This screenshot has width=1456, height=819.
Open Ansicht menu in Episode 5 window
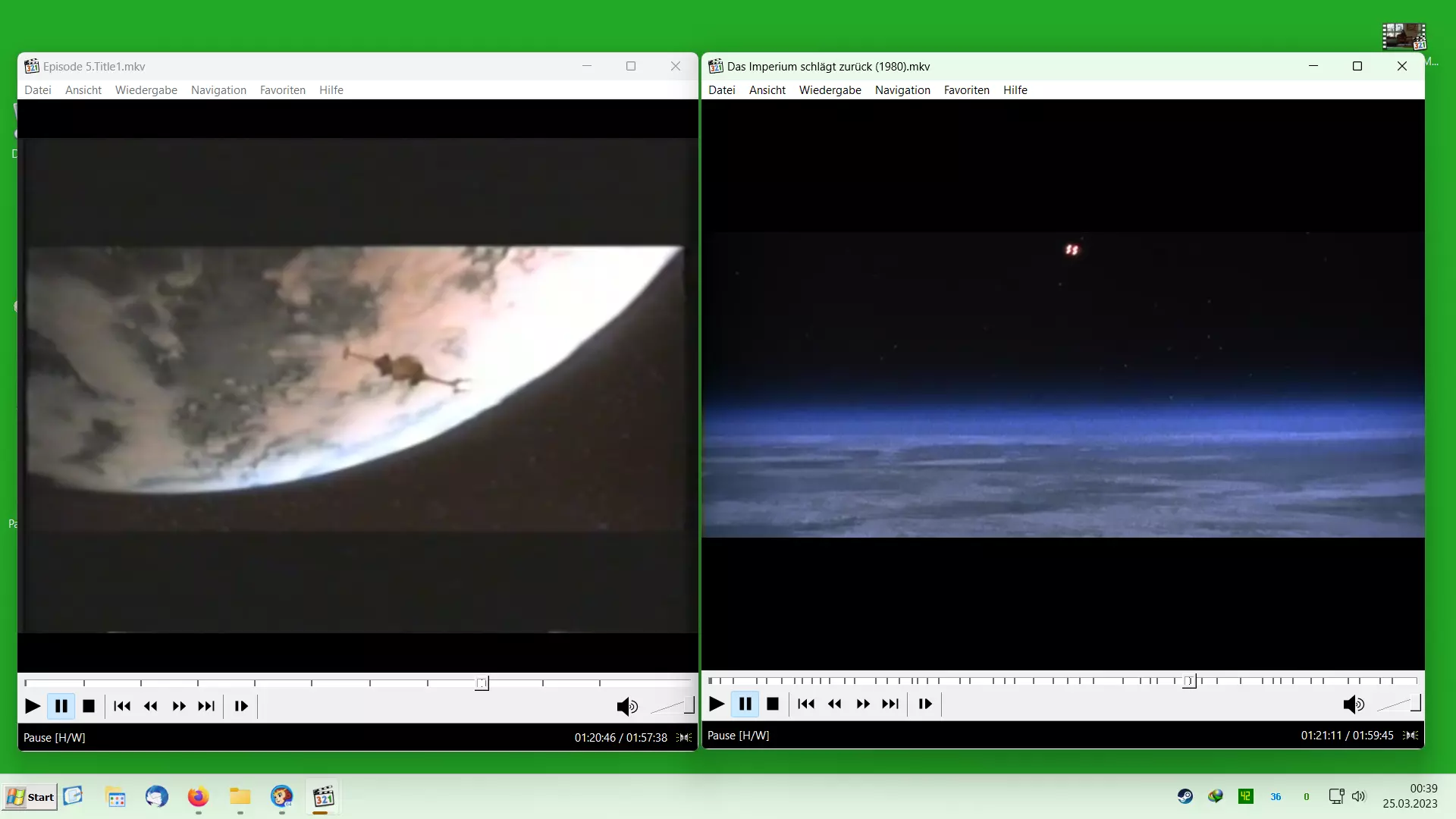[x=83, y=89]
